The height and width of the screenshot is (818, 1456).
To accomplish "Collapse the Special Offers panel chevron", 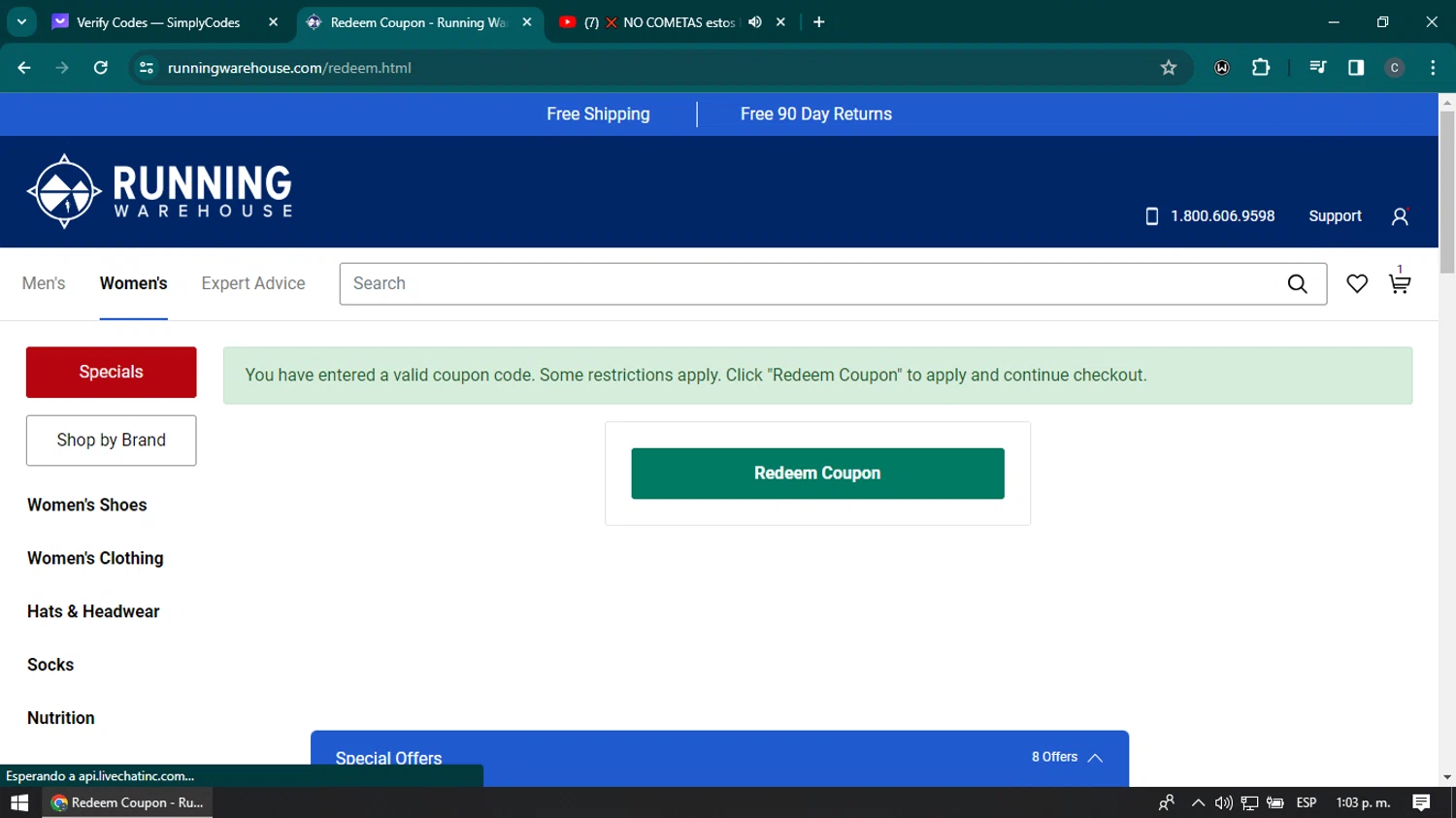I will (x=1095, y=758).
